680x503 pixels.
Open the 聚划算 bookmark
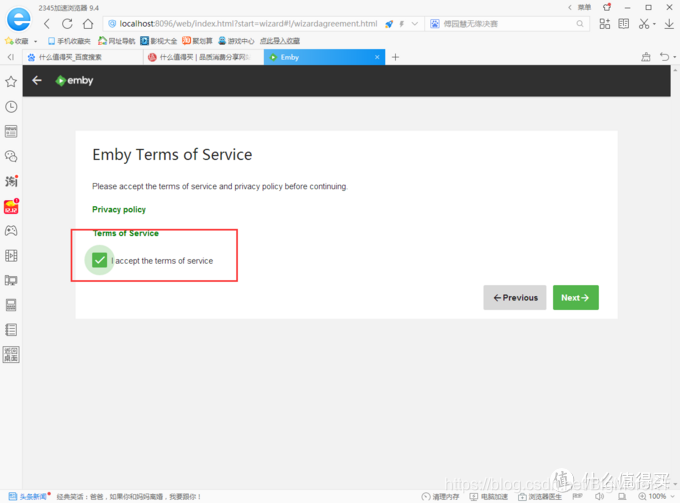coord(197,41)
